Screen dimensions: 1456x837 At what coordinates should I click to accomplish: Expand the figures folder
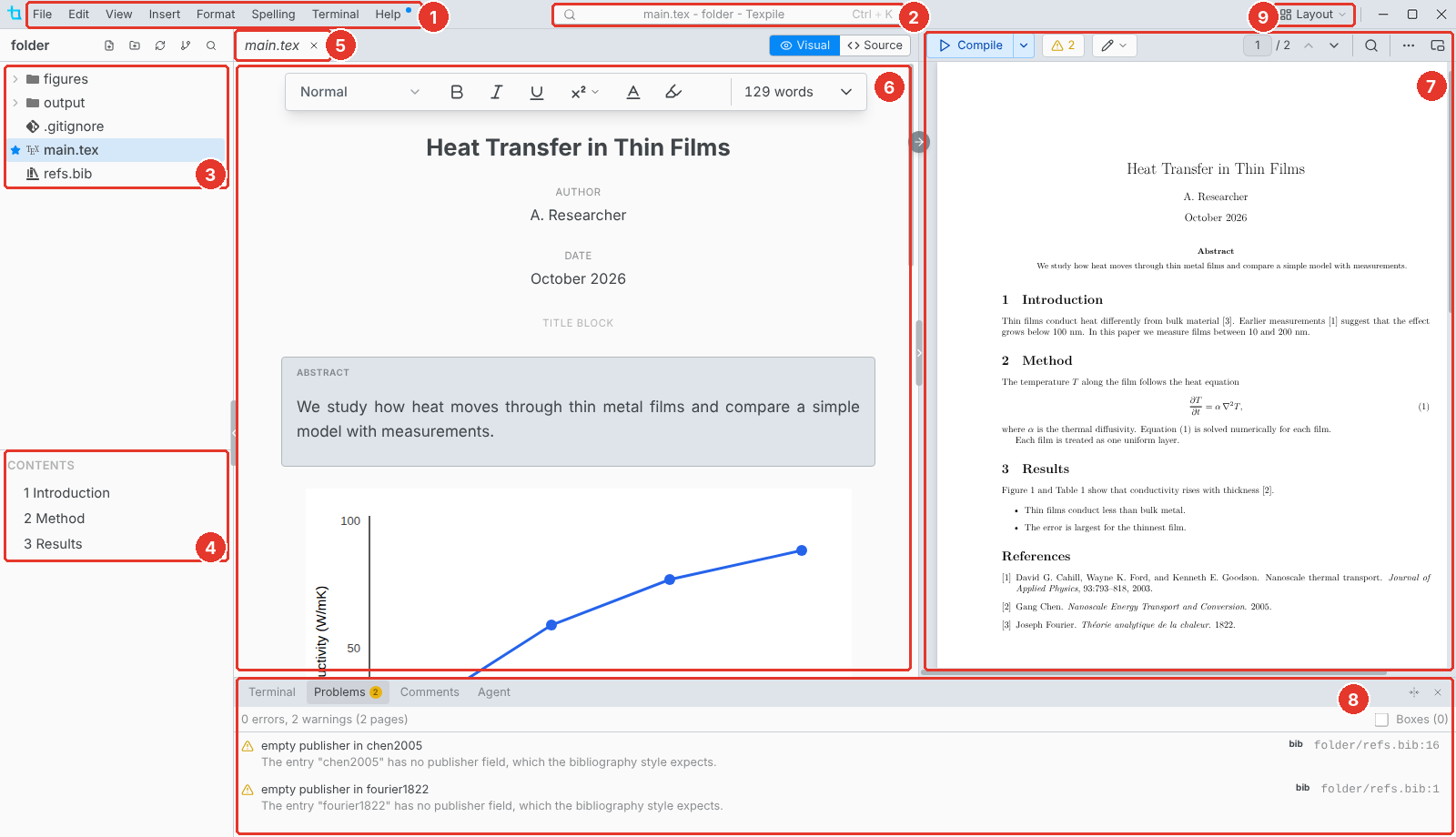point(15,79)
